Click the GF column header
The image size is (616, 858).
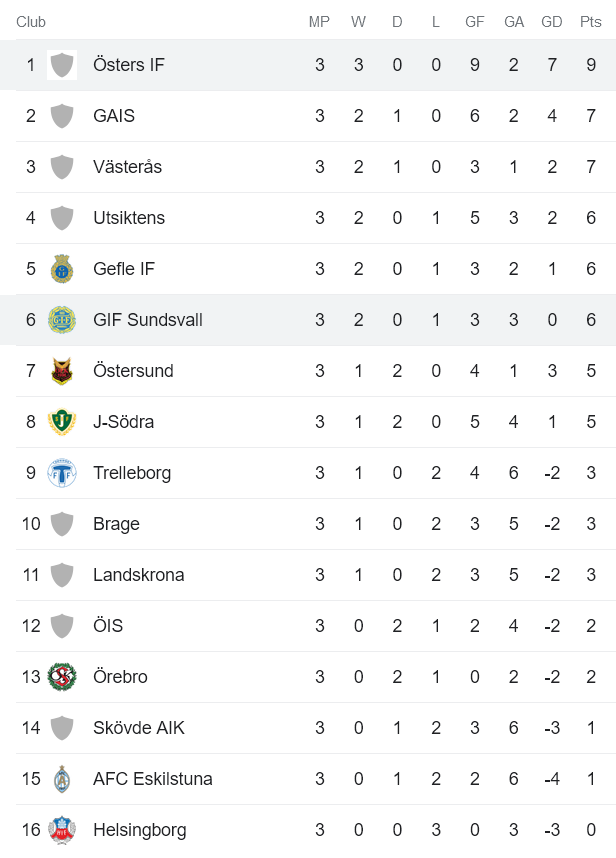pyautogui.click(x=475, y=21)
